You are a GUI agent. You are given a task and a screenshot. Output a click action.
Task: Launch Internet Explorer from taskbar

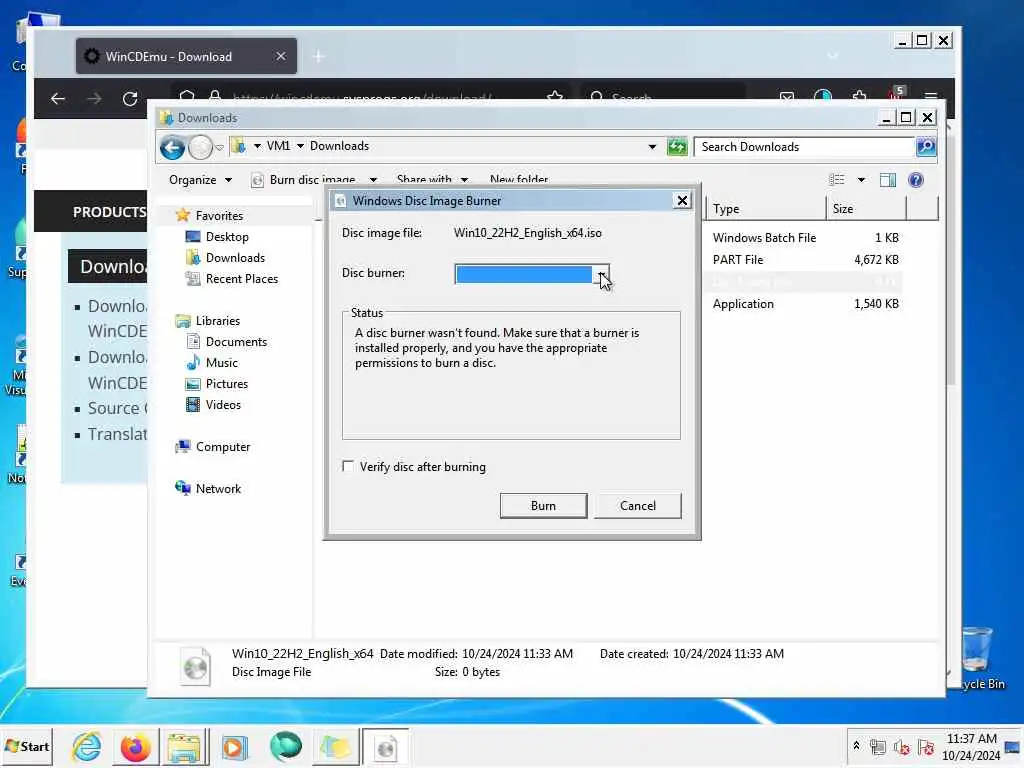point(87,746)
